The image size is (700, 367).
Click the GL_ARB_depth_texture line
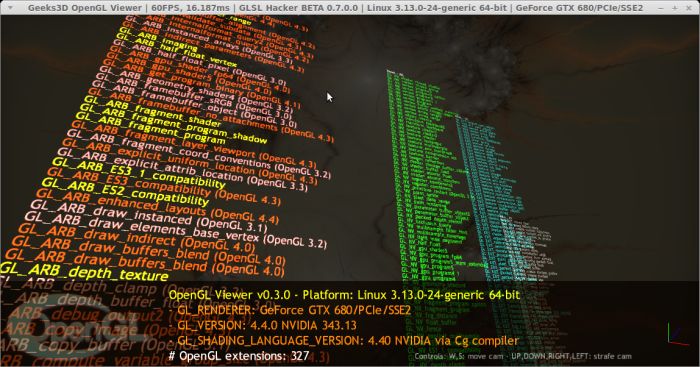(84, 271)
